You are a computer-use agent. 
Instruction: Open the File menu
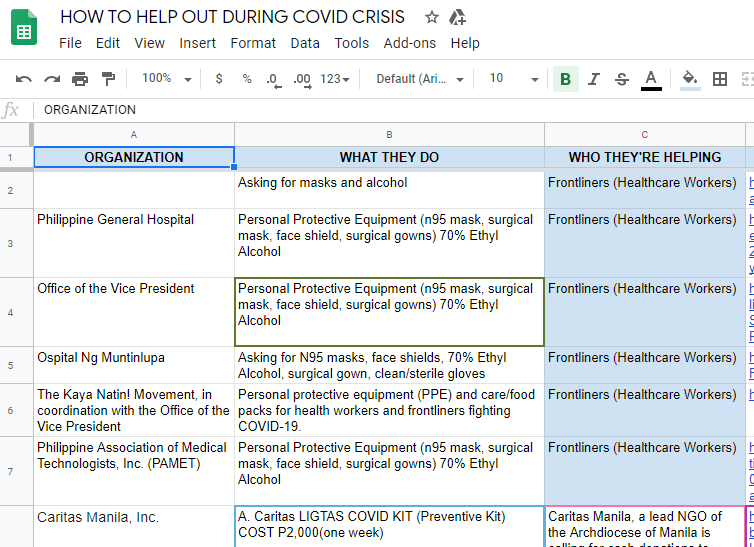point(70,43)
